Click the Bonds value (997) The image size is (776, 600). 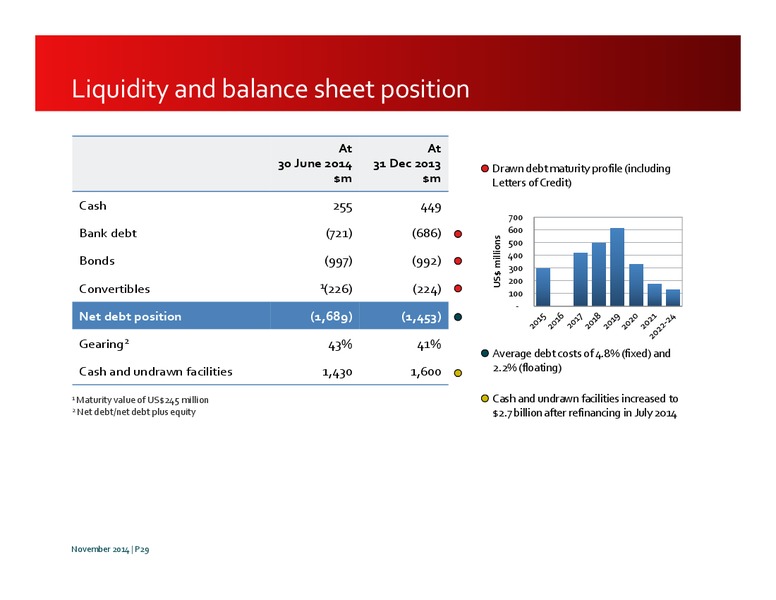[x=339, y=261]
